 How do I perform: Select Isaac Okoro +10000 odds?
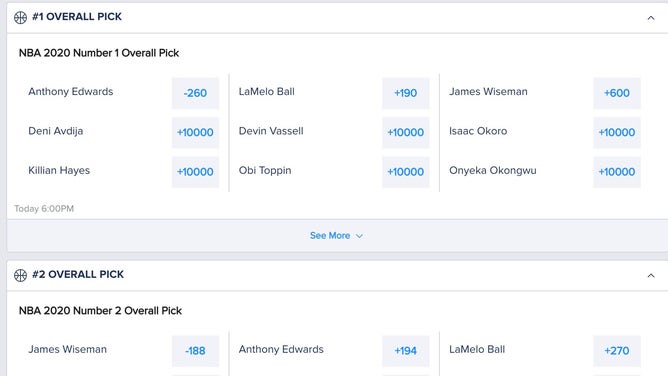[616, 132]
